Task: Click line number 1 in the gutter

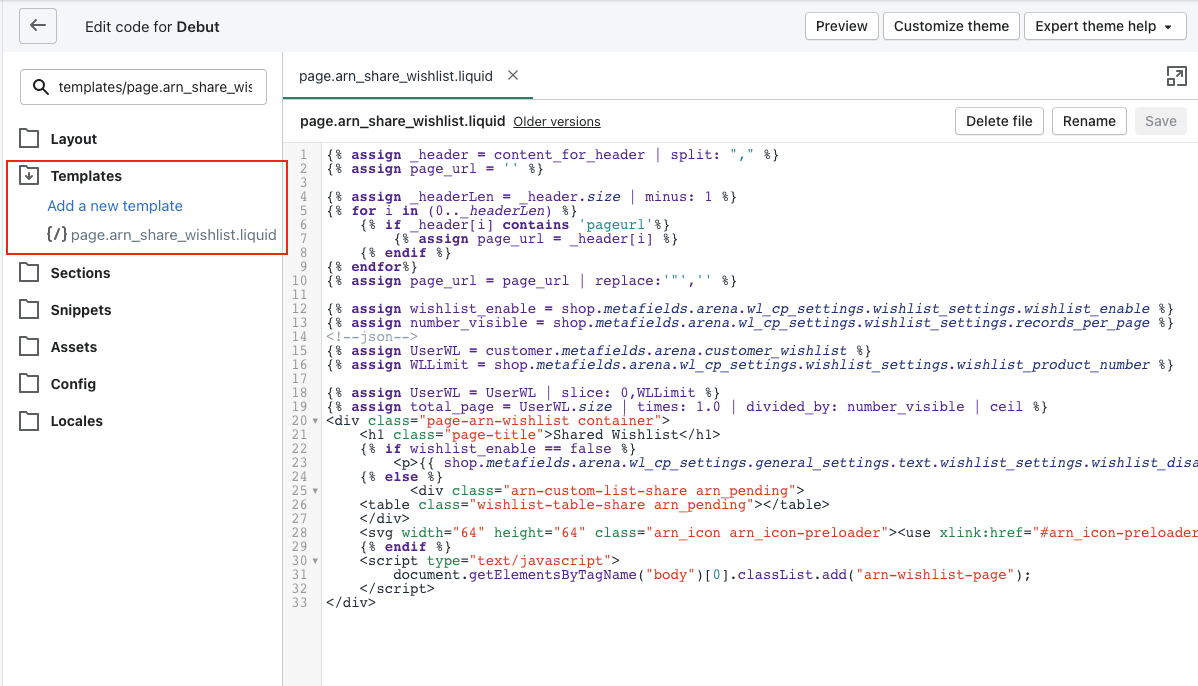Action: click(303, 154)
